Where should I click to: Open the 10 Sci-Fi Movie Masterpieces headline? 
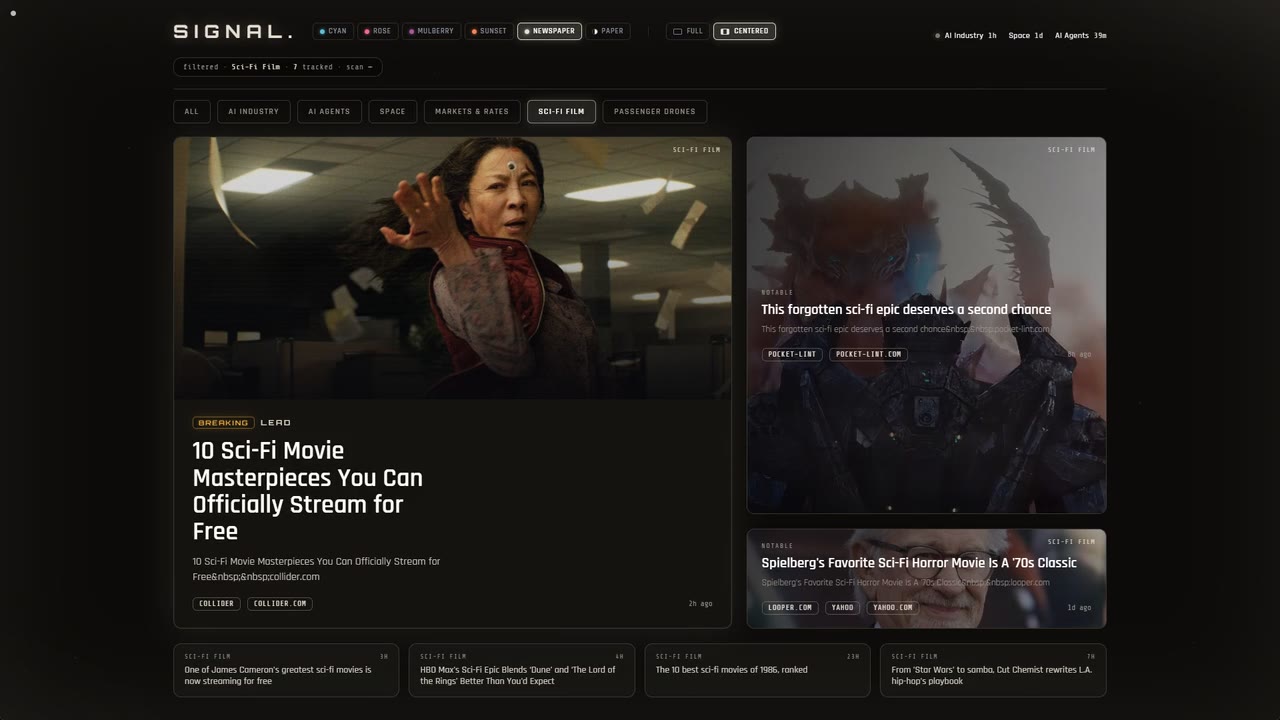pos(308,491)
